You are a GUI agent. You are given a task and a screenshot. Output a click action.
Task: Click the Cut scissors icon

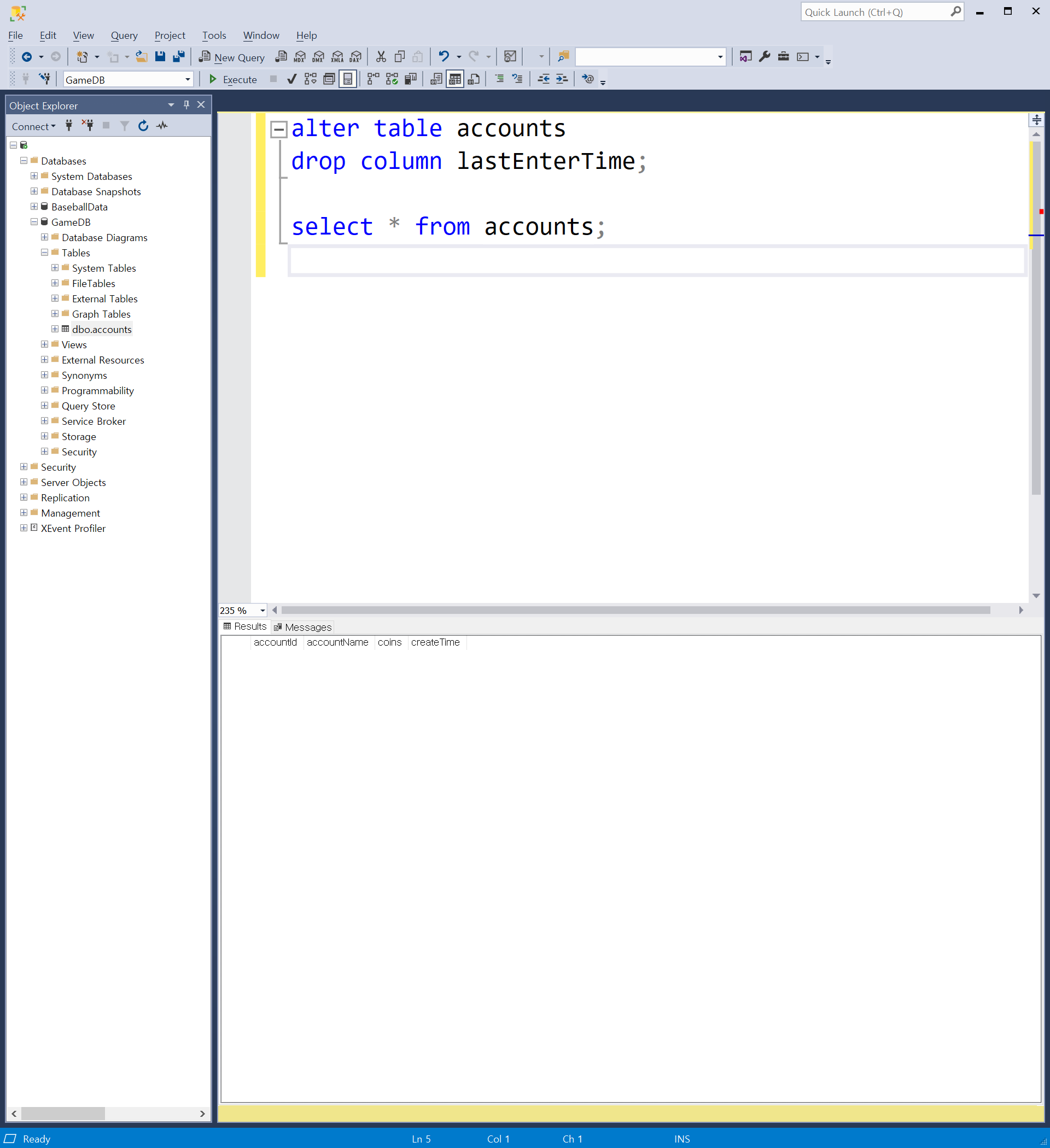coord(381,56)
